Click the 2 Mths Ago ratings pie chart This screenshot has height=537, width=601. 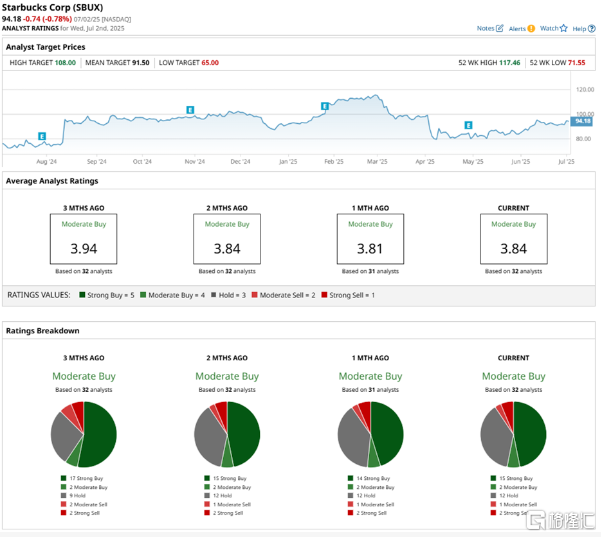[x=227, y=434]
